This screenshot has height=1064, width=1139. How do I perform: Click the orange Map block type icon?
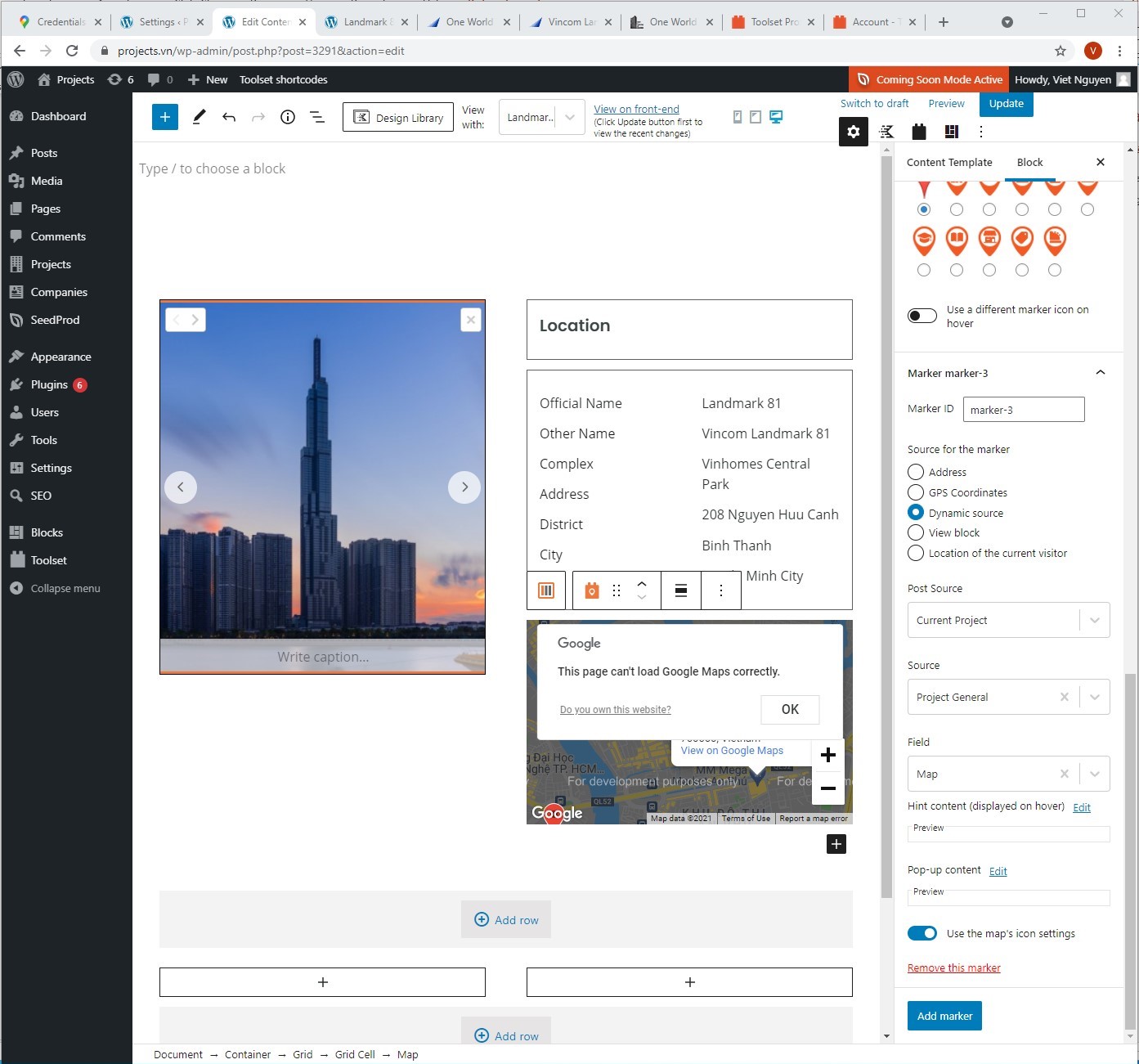pyautogui.click(x=592, y=590)
